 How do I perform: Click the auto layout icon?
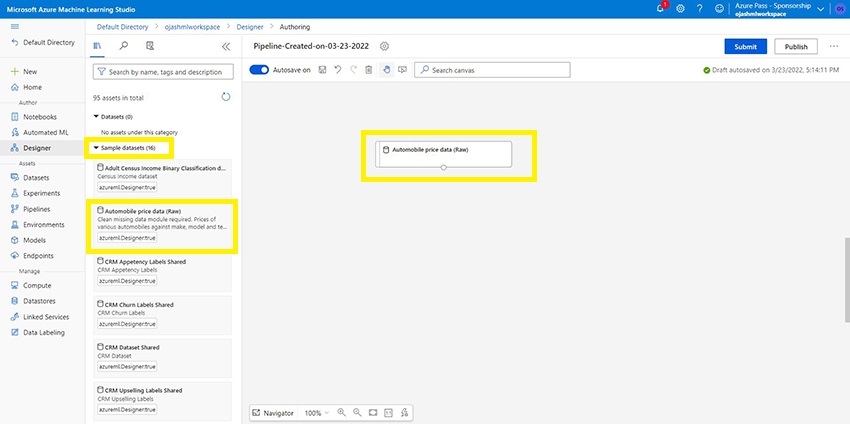(404, 413)
